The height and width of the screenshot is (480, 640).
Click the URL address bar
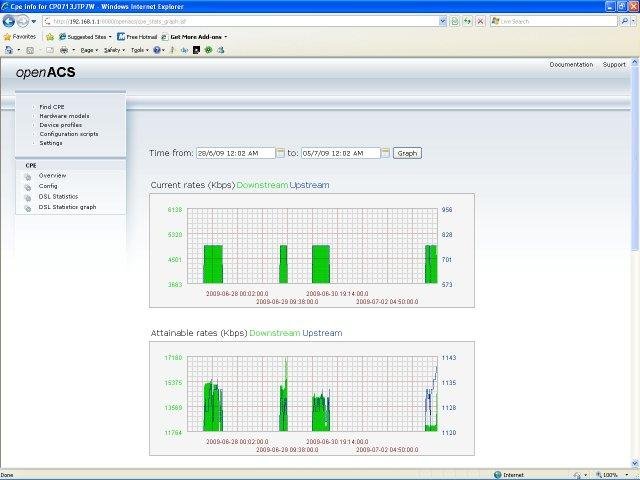[x=240, y=21]
